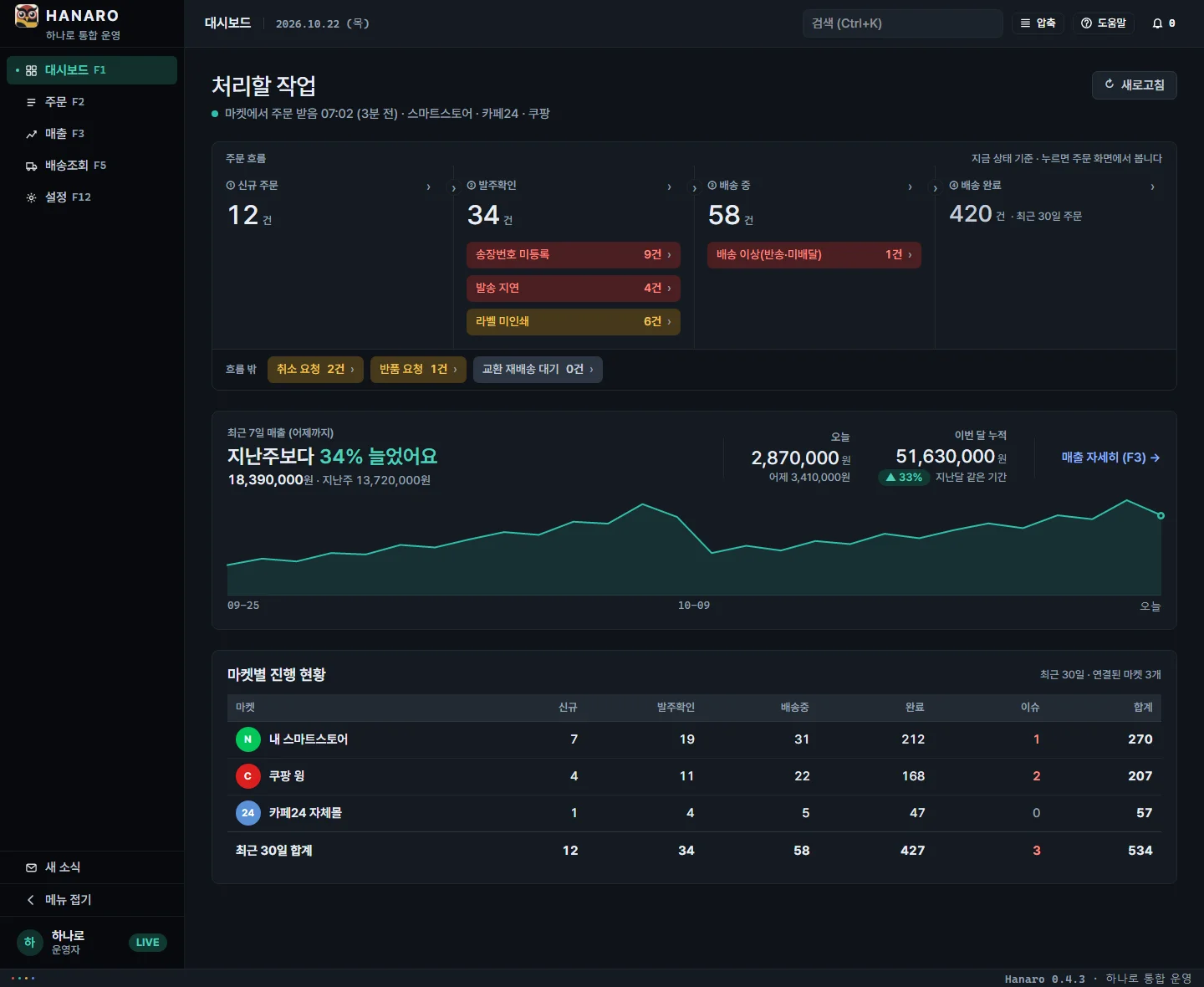Open 취소 요청 2건 chip
This screenshot has width=1204, height=987.
[315, 370]
